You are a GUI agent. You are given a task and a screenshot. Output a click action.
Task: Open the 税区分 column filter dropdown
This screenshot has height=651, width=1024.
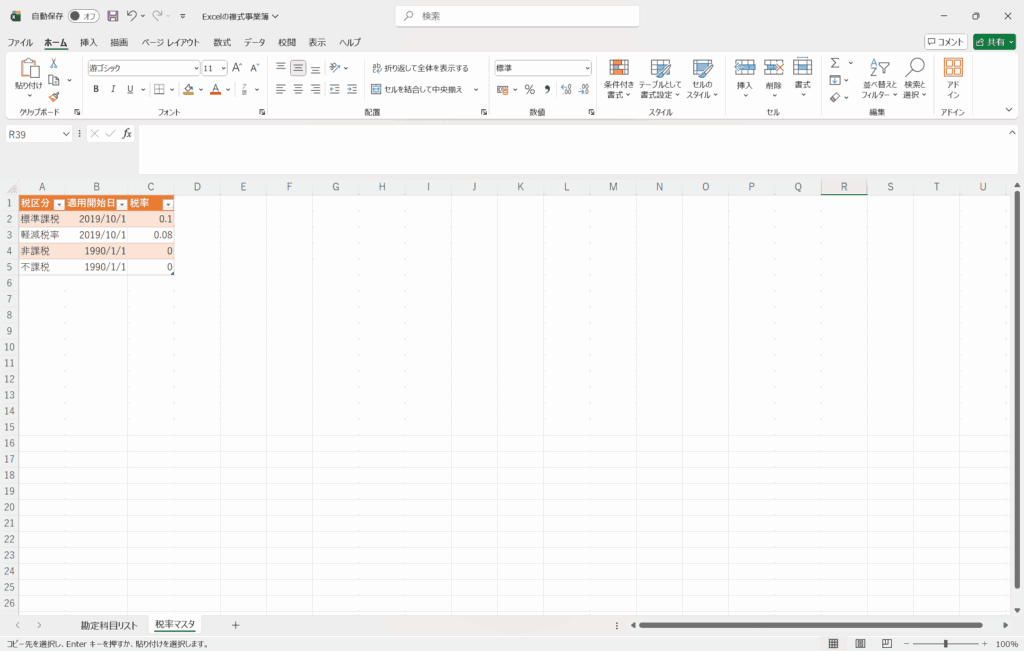[x=58, y=204]
